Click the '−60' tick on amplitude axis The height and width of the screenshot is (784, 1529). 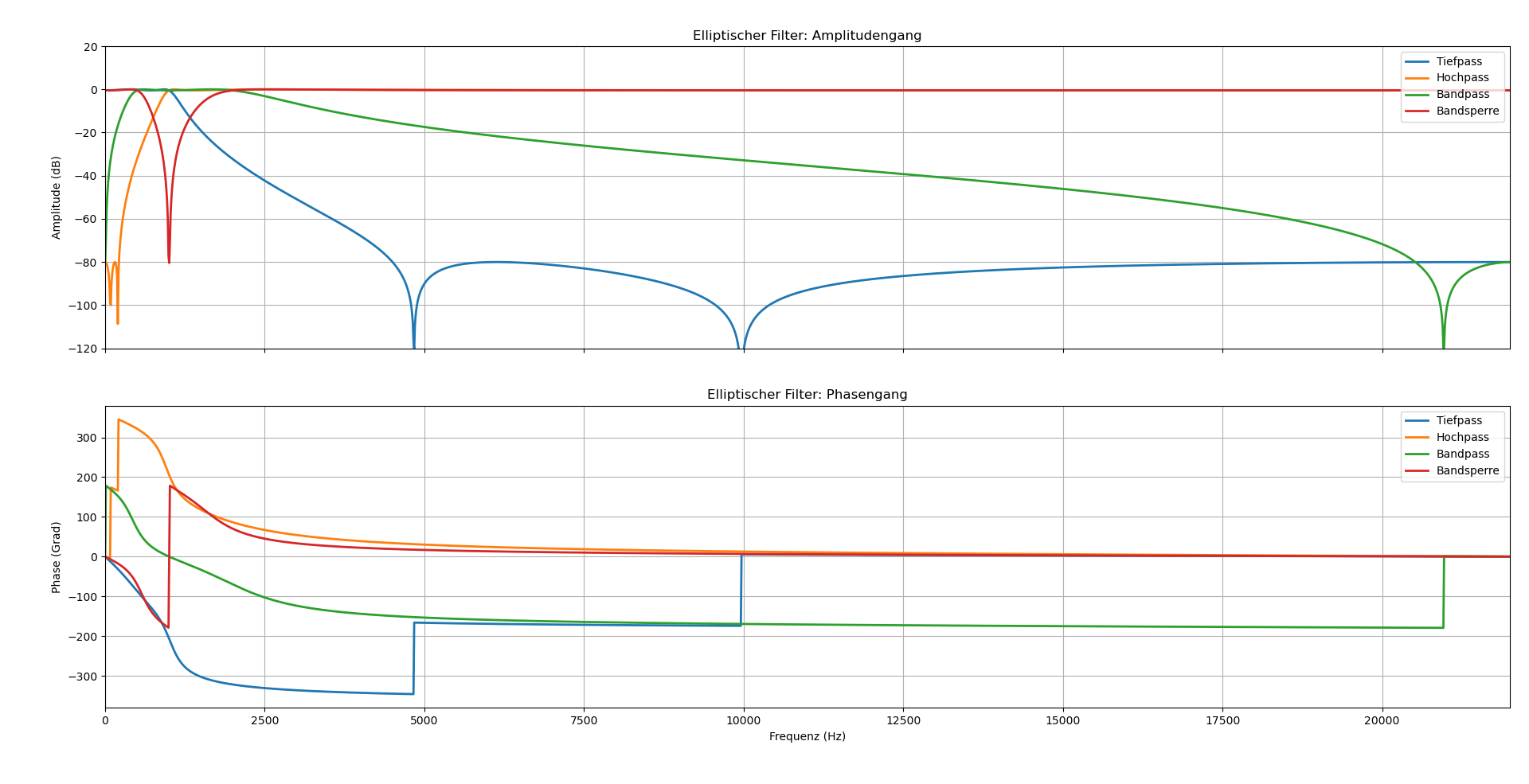click(86, 220)
